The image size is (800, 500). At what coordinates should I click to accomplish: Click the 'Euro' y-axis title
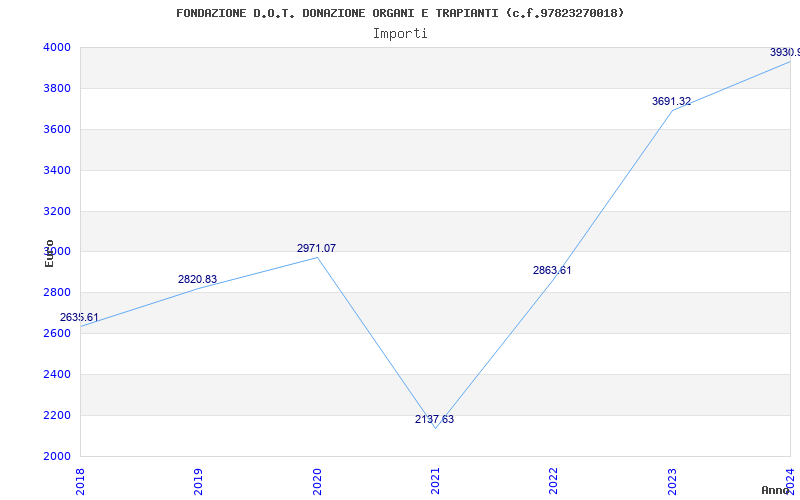pyautogui.click(x=49, y=253)
